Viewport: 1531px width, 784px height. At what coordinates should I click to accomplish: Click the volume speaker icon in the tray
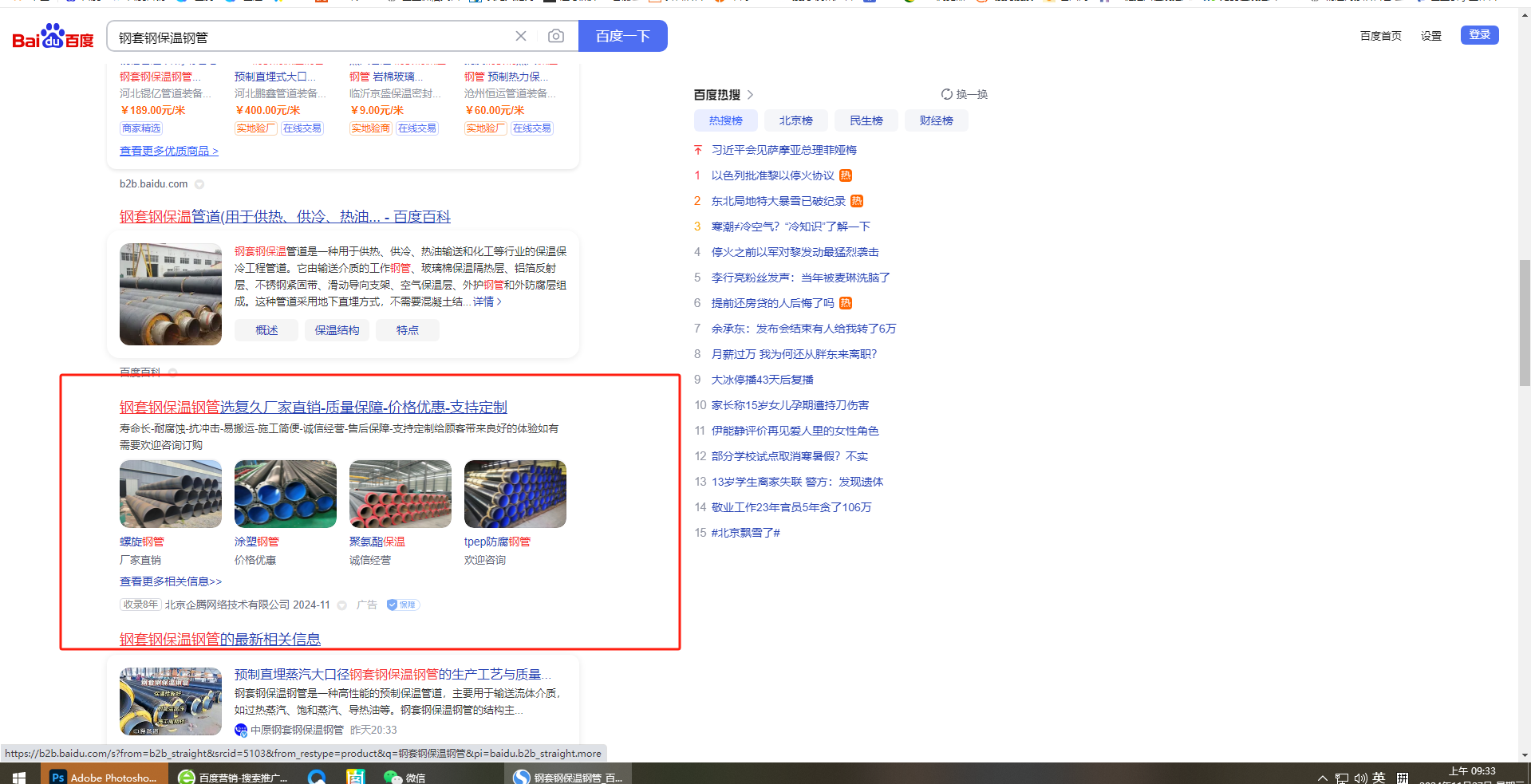(x=1360, y=778)
